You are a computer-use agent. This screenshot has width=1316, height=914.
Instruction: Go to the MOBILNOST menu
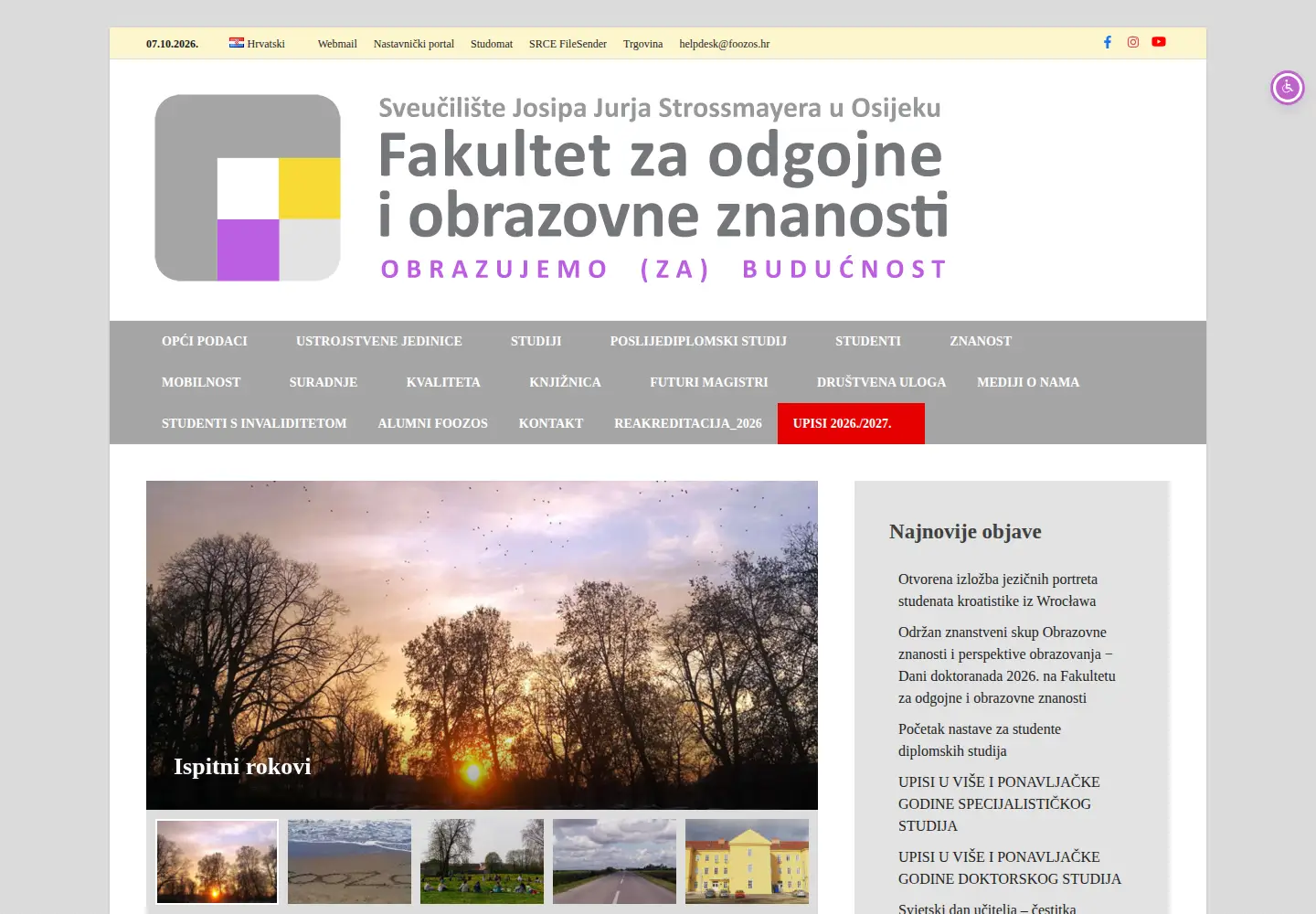201,382
